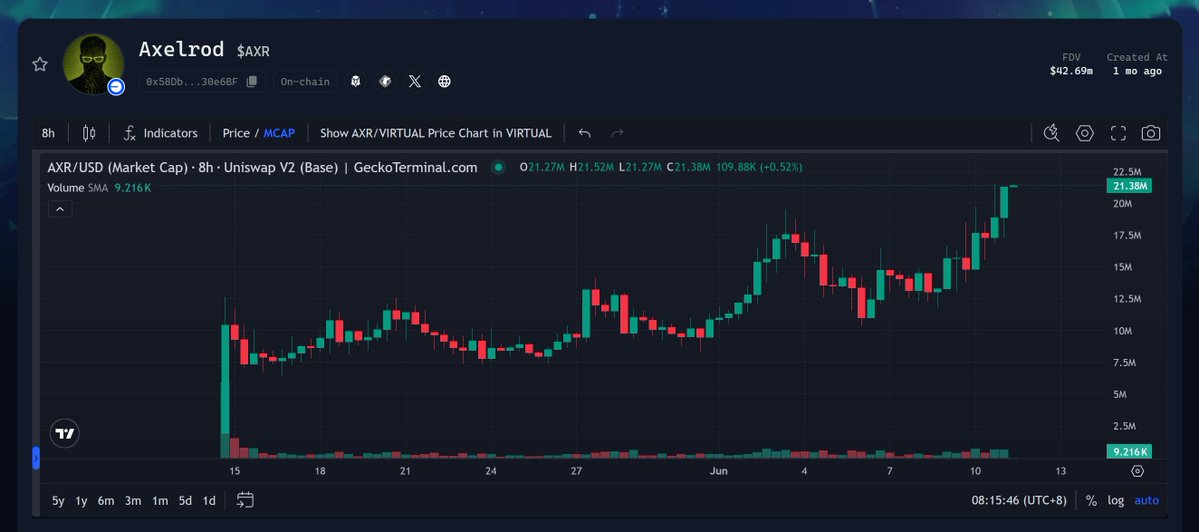Toggle log scale
Image resolution: width=1199 pixels, height=532 pixels.
coord(1116,501)
